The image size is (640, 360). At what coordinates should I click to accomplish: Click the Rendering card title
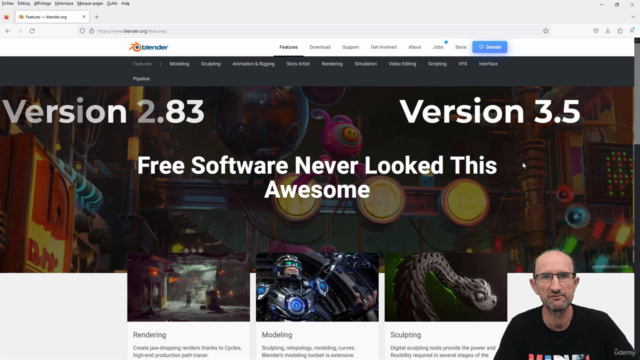149,335
